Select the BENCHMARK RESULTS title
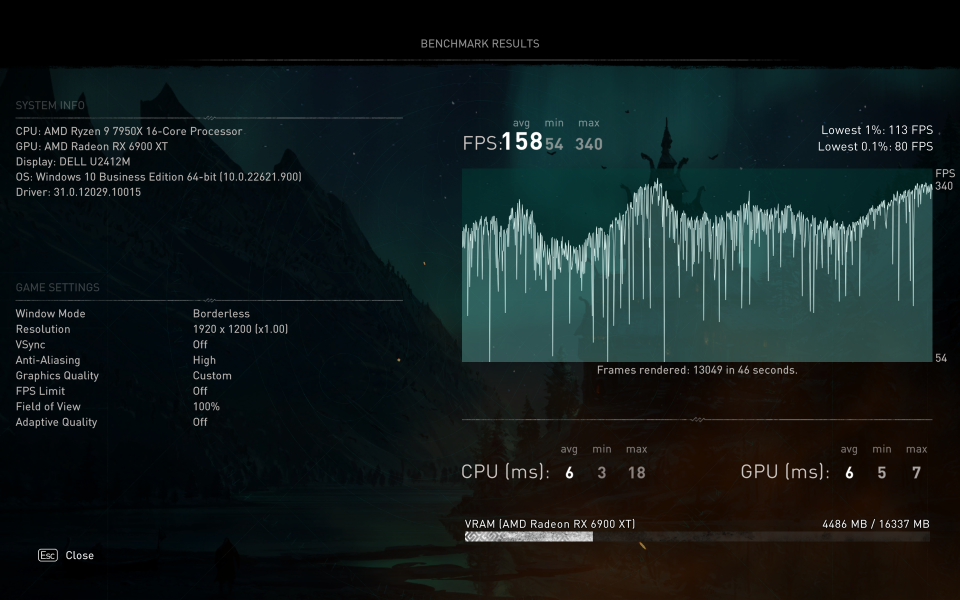The image size is (960, 600). [480, 43]
